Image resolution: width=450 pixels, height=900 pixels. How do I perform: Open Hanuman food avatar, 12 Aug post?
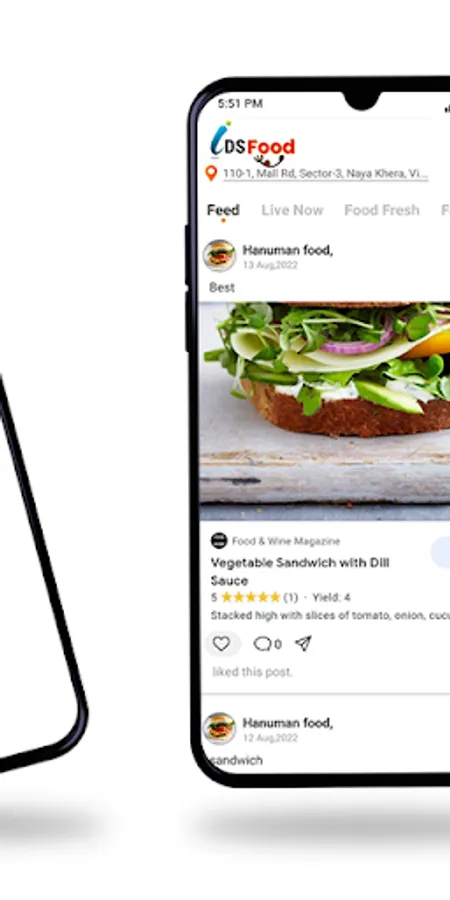click(x=219, y=728)
